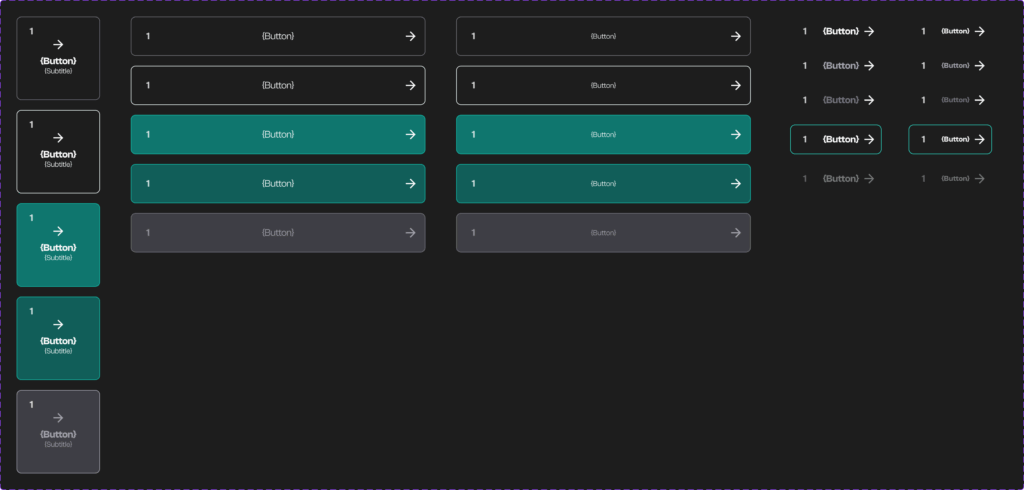Viewport: 1024px width, 490px height.
Task: Click {Button} label on bright teal small-label wide button
Action: [x=603, y=134]
